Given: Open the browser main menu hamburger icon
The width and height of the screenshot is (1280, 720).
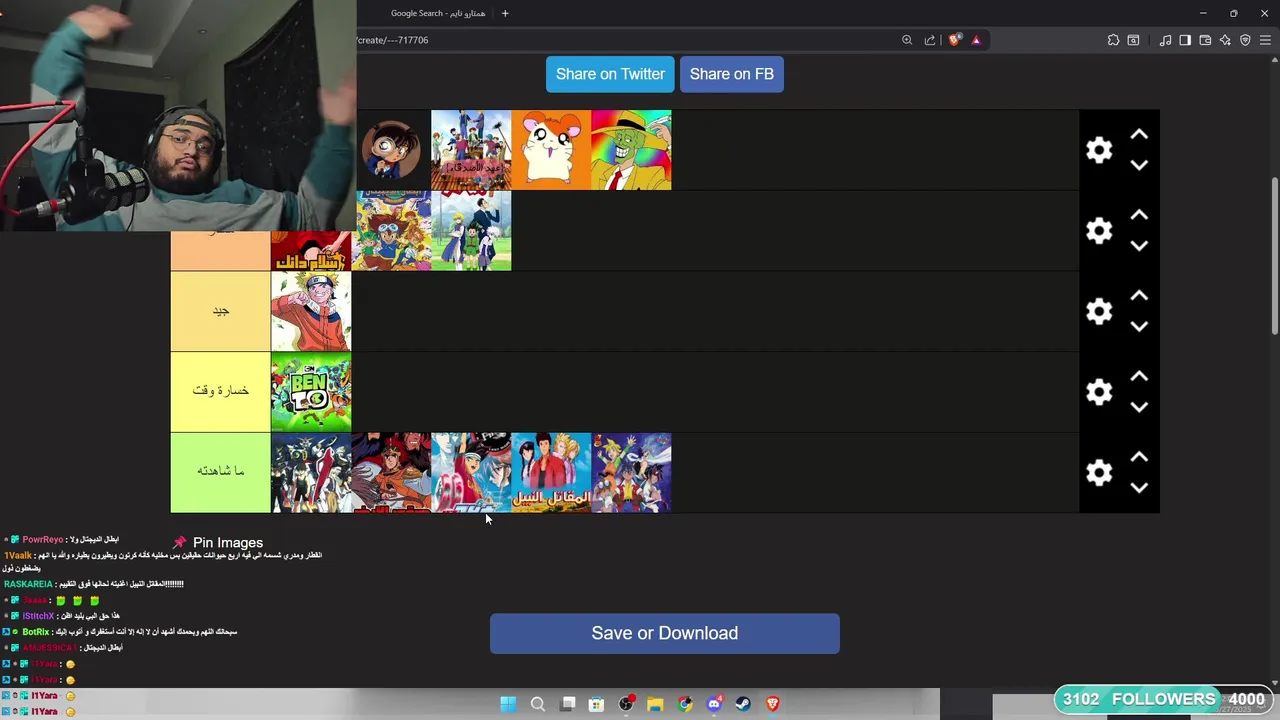Looking at the screenshot, I should click(1266, 40).
